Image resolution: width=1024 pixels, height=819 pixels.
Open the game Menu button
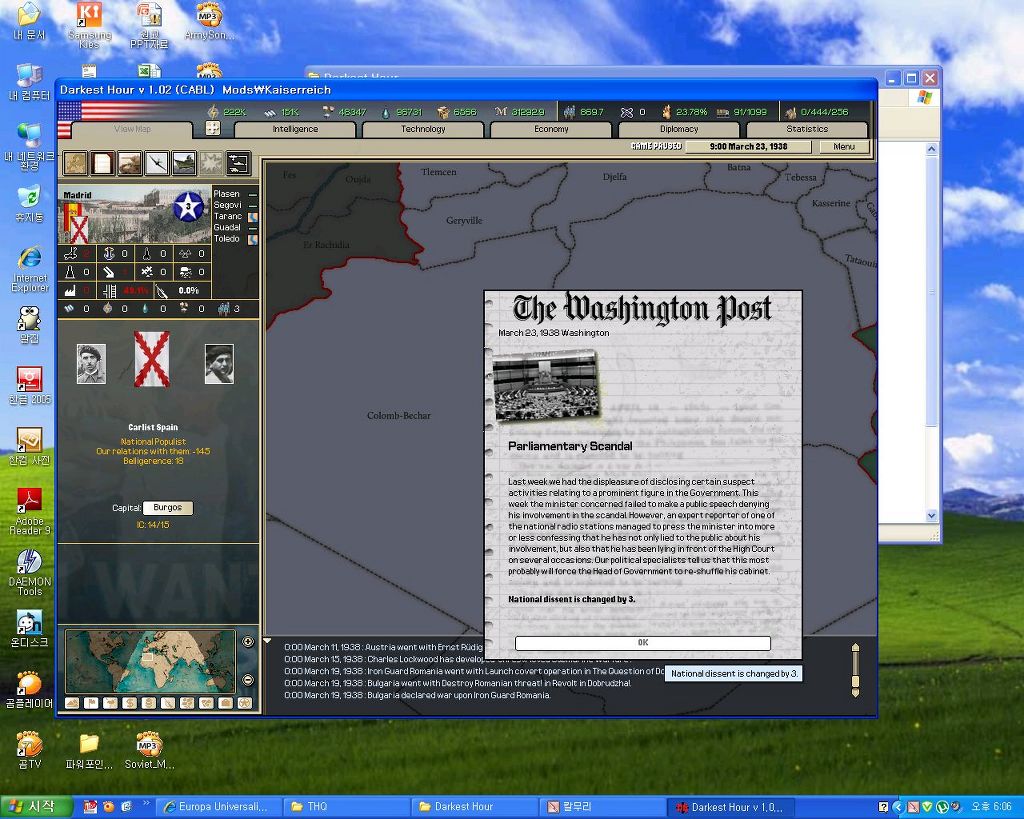point(844,146)
